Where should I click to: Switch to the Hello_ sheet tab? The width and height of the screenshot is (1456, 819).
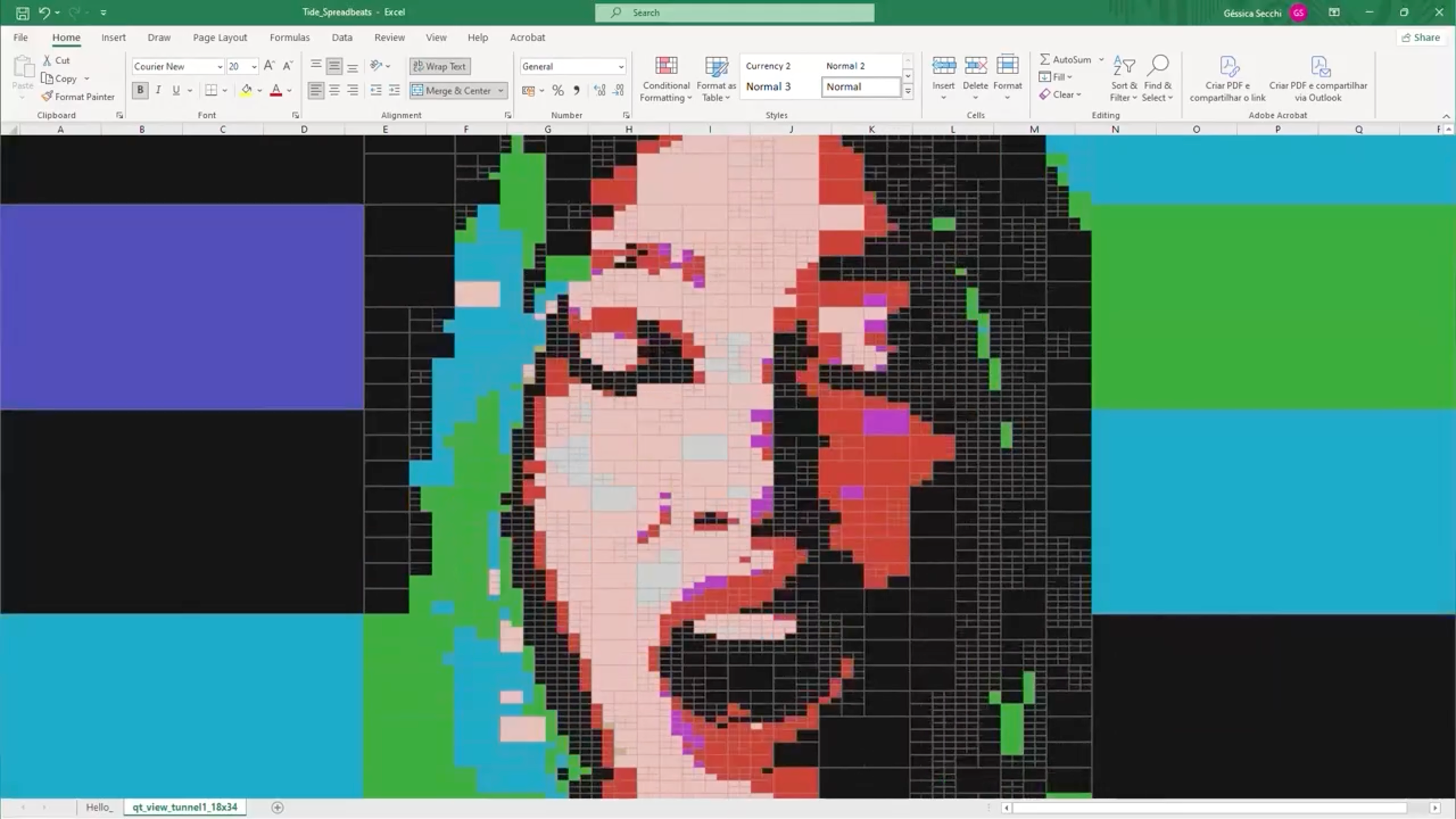point(99,807)
